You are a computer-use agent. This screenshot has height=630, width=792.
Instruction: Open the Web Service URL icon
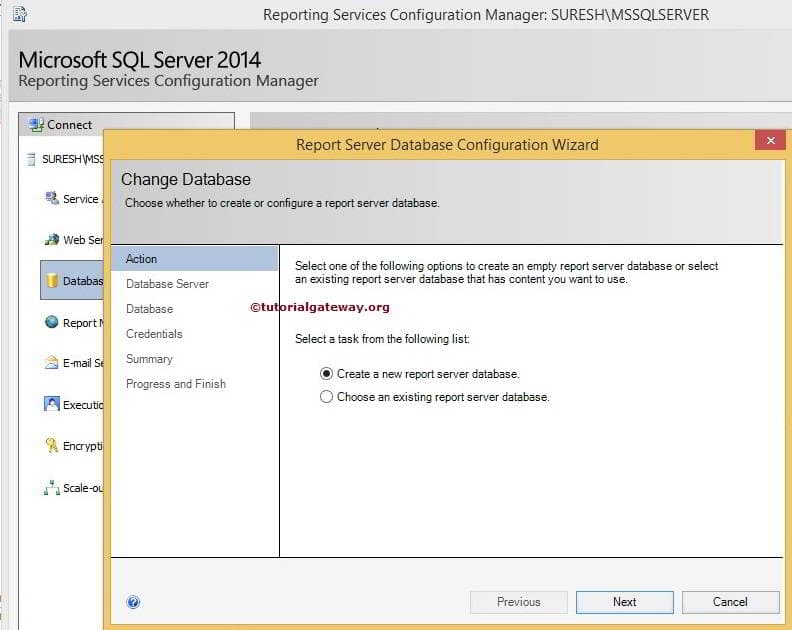(x=52, y=239)
